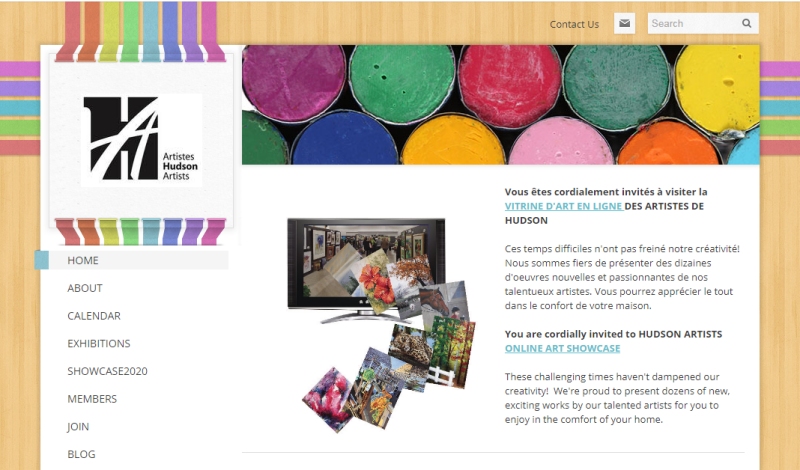Click the Hudson Artists logo
Viewport: 800px width, 470px height.
click(x=141, y=139)
